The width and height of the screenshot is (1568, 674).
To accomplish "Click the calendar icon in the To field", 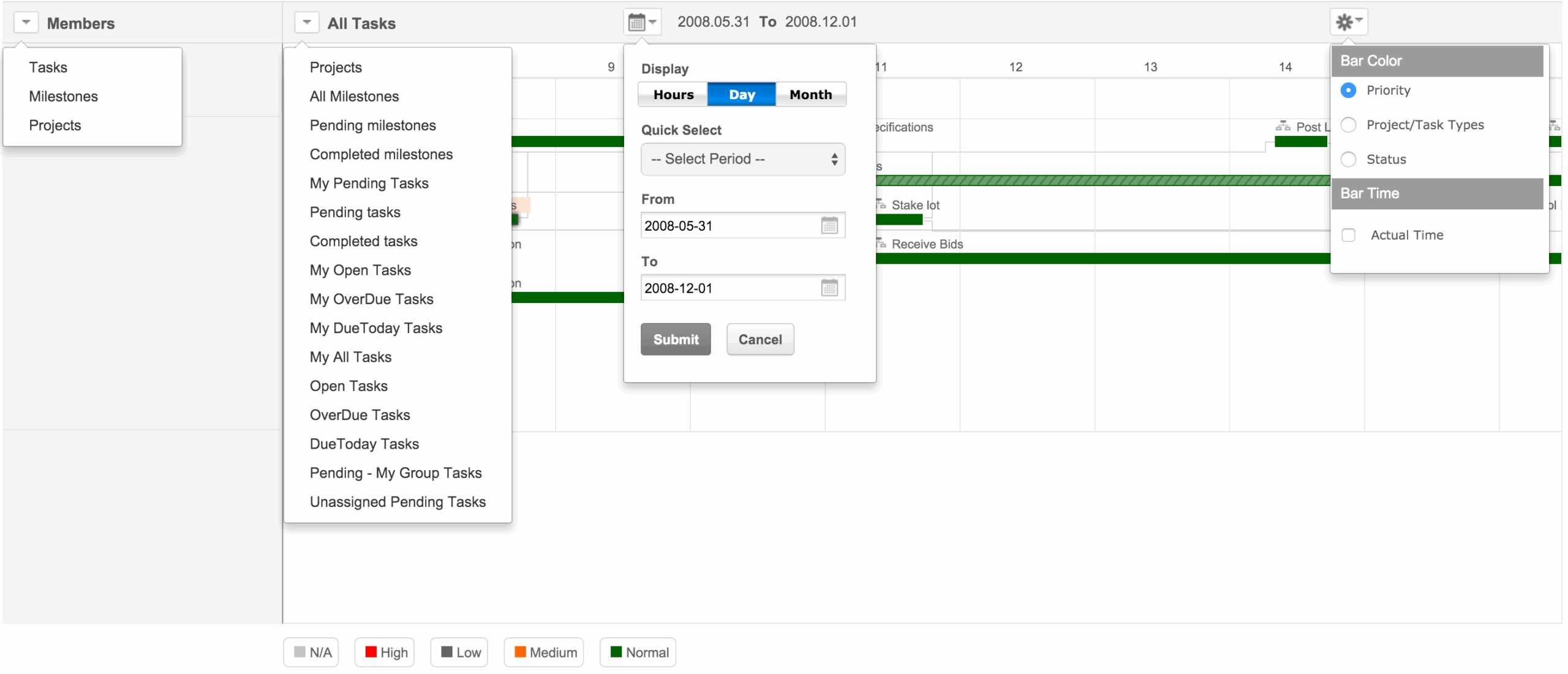I will tap(830, 288).
